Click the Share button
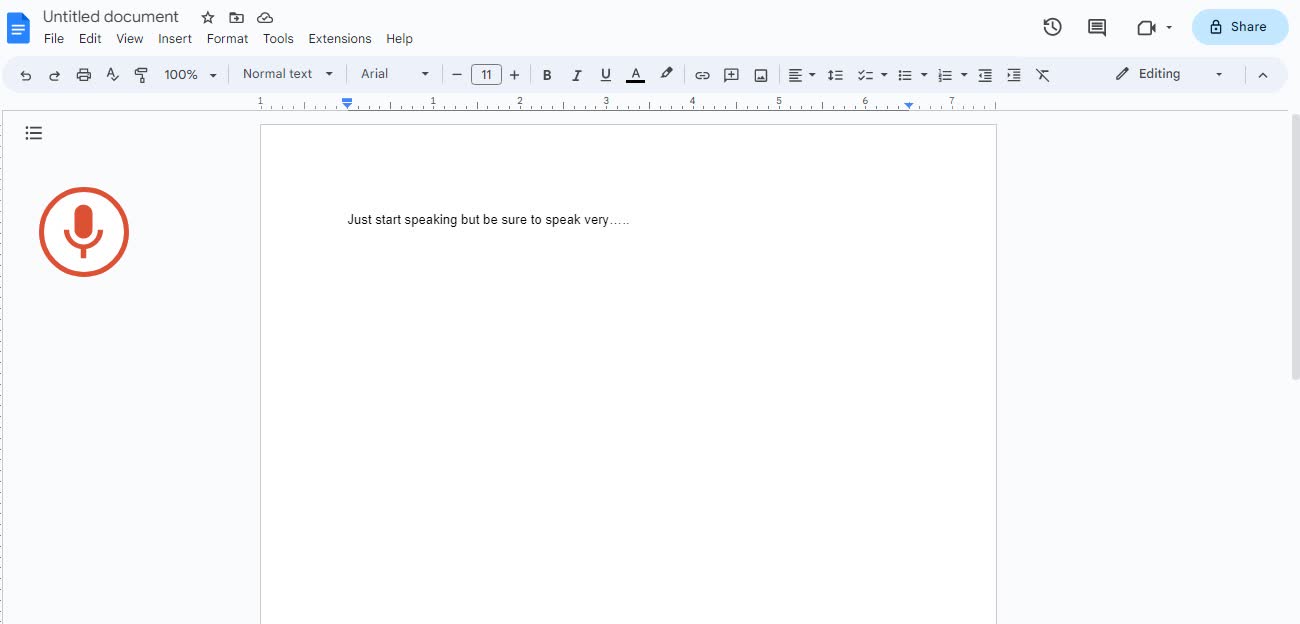Screen dimensions: 1300x624 pyautogui.click(x=1240, y=27)
